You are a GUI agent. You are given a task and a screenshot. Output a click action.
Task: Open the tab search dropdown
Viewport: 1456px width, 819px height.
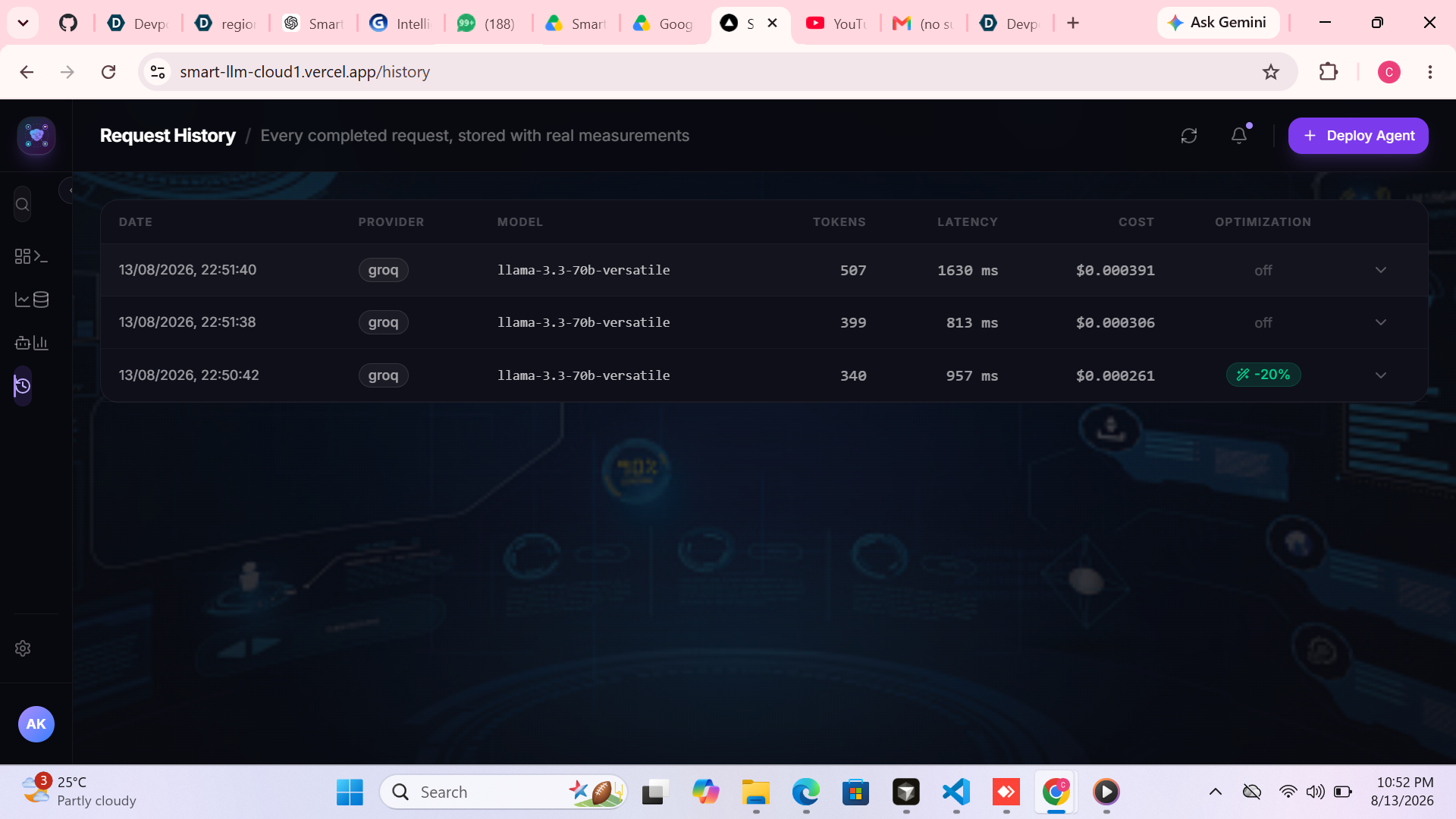tap(23, 23)
